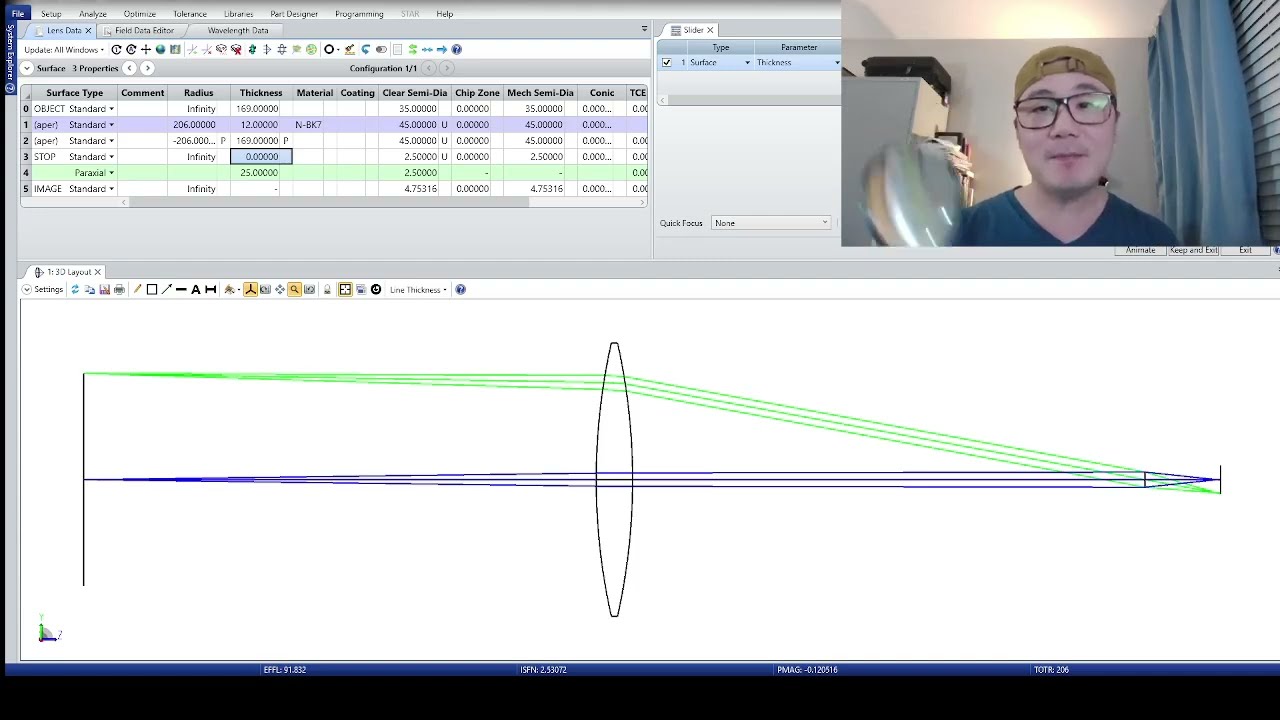Select the STOP thickness cell 0.00000

tap(261, 156)
